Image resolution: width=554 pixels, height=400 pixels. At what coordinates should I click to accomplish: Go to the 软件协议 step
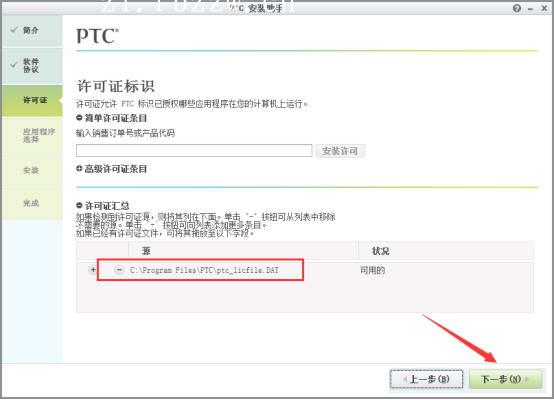click(32, 66)
